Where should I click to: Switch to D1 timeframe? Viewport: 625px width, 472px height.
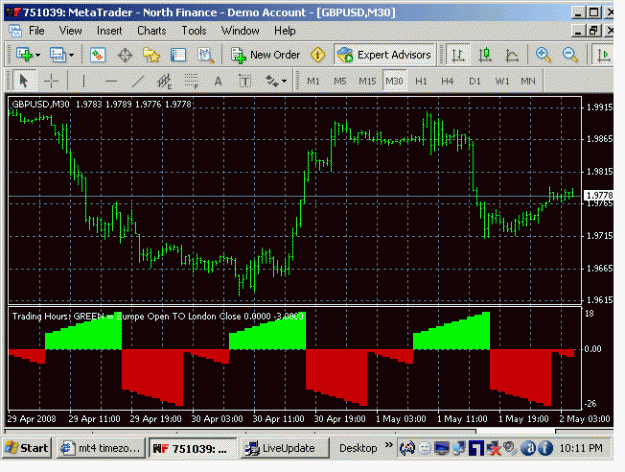point(474,81)
